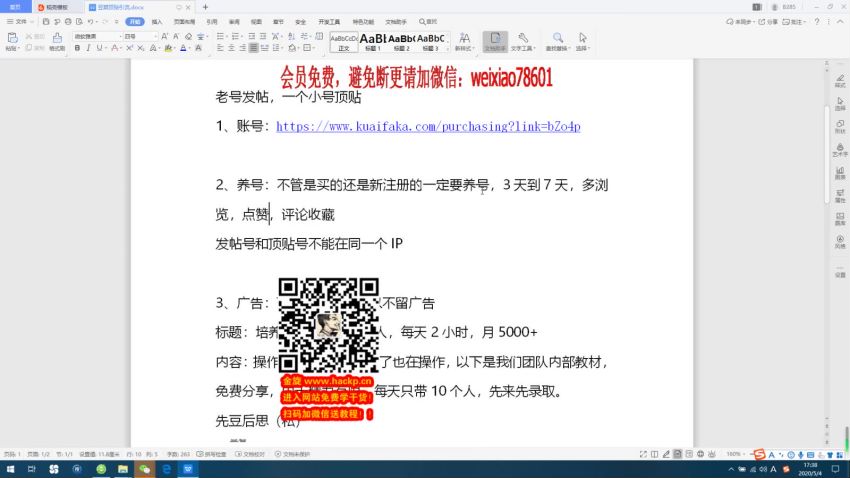Toggle the Document Layout button

pos(494,41)
